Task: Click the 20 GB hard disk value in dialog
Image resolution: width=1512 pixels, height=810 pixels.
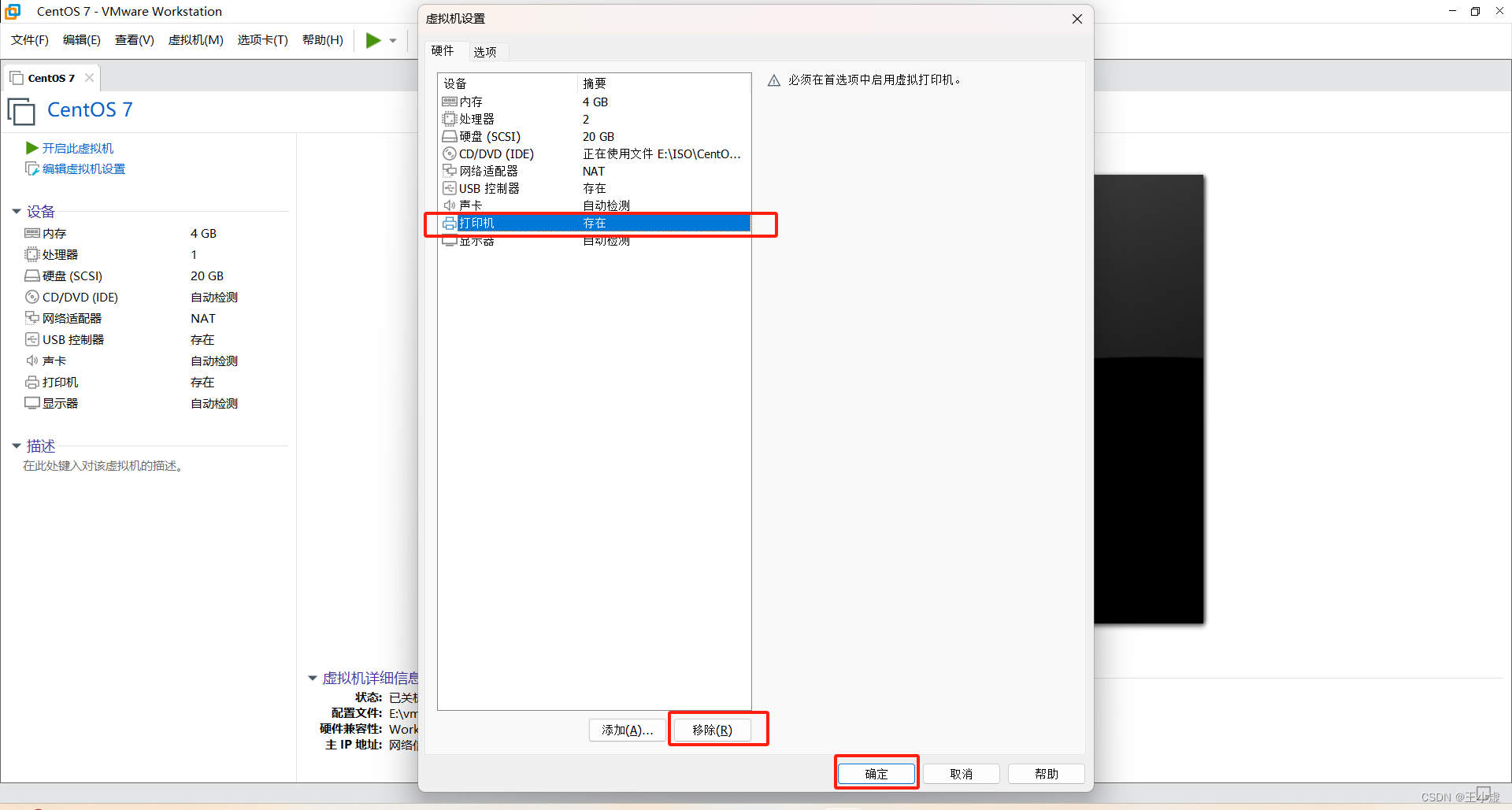Action: click(598, 136)
